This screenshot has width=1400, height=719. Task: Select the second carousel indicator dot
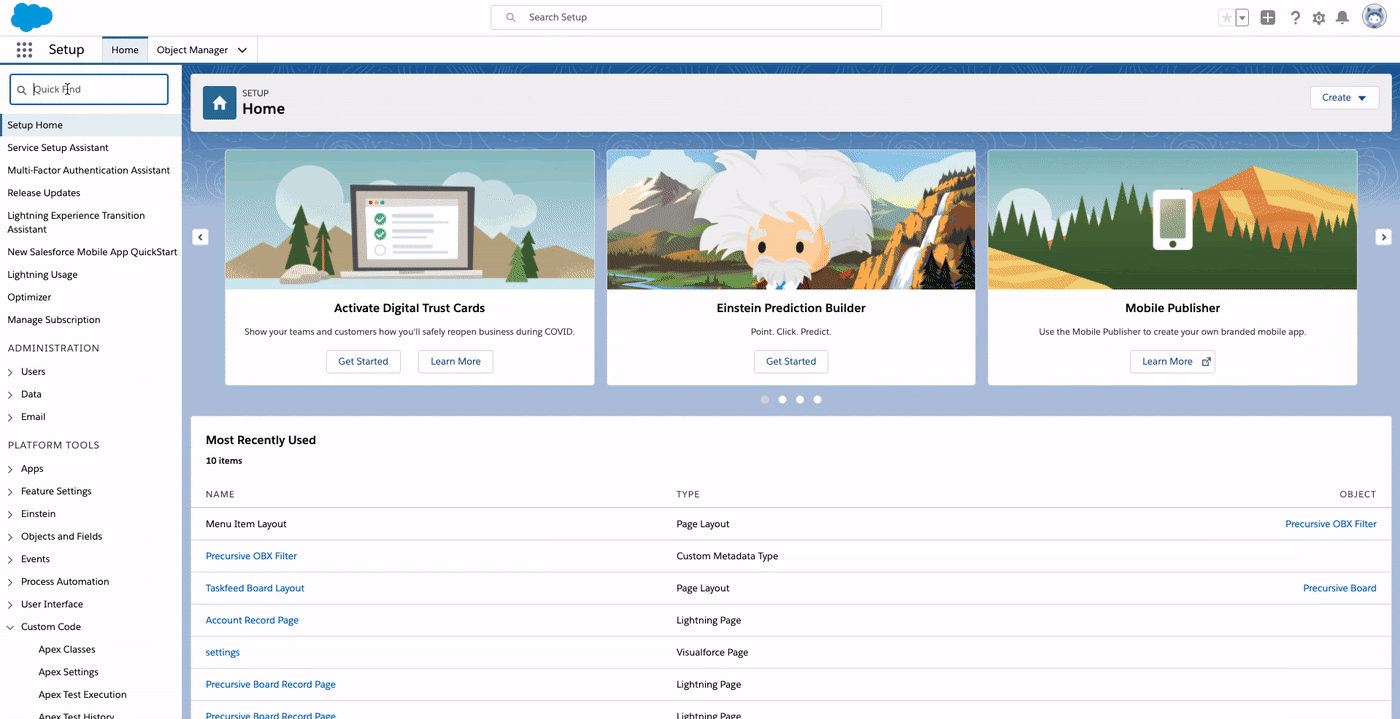(782, 399)
